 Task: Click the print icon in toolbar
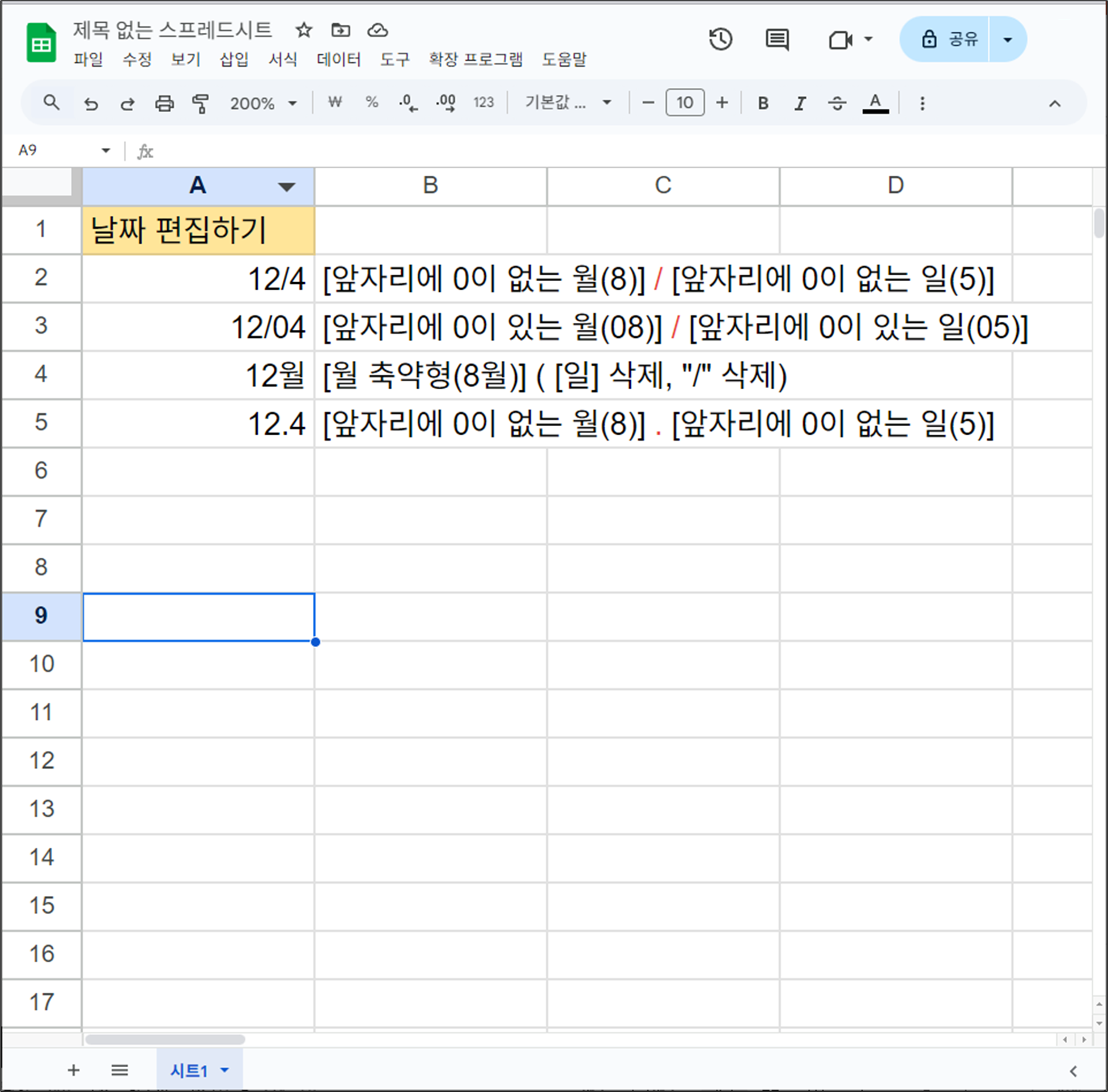164,103
